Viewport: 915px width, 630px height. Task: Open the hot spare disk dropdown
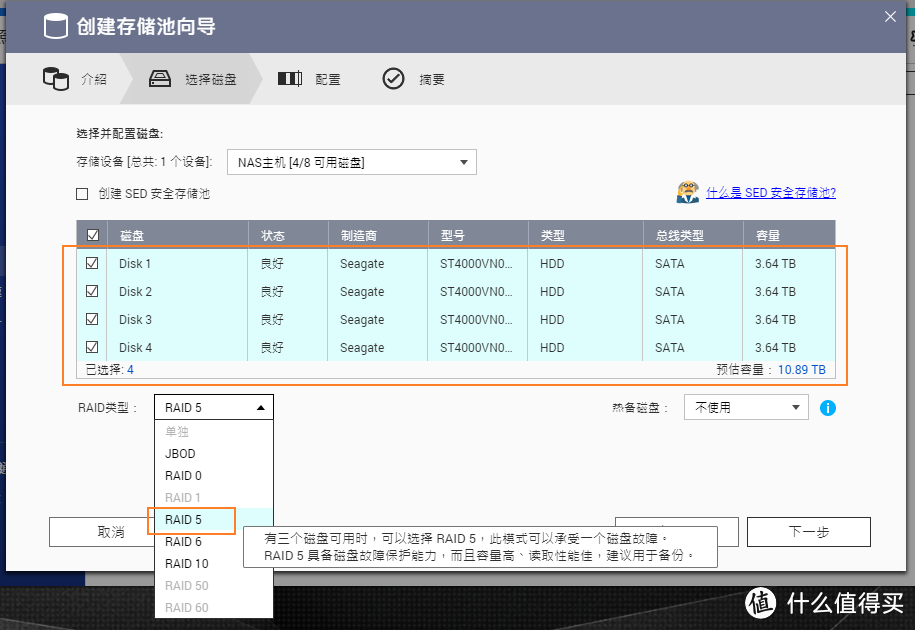click(746, 407)
